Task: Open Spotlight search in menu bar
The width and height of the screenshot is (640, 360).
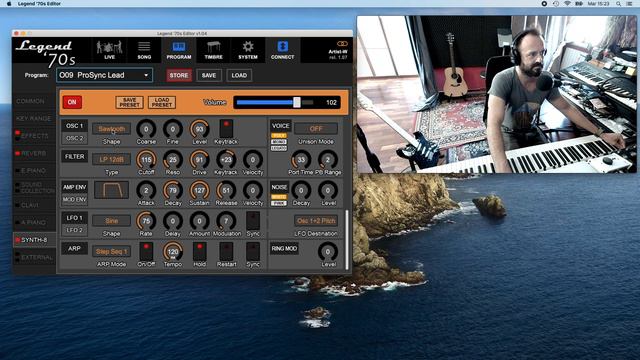Action: [x=619, y=4]
